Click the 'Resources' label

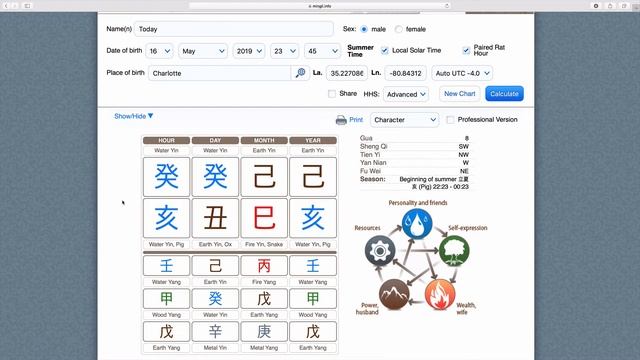[367, 228]
